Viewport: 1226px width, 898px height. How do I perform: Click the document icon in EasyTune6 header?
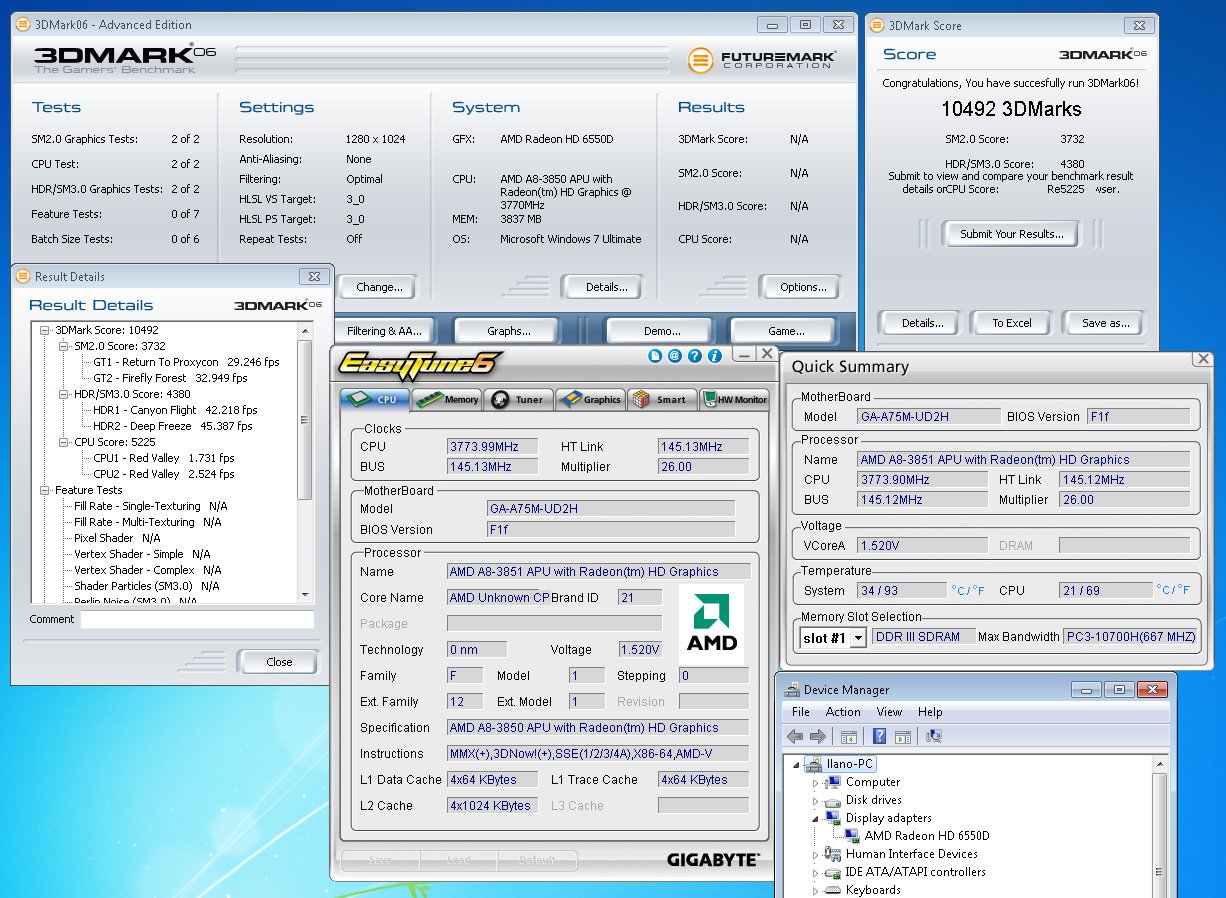tap(655, 355)
